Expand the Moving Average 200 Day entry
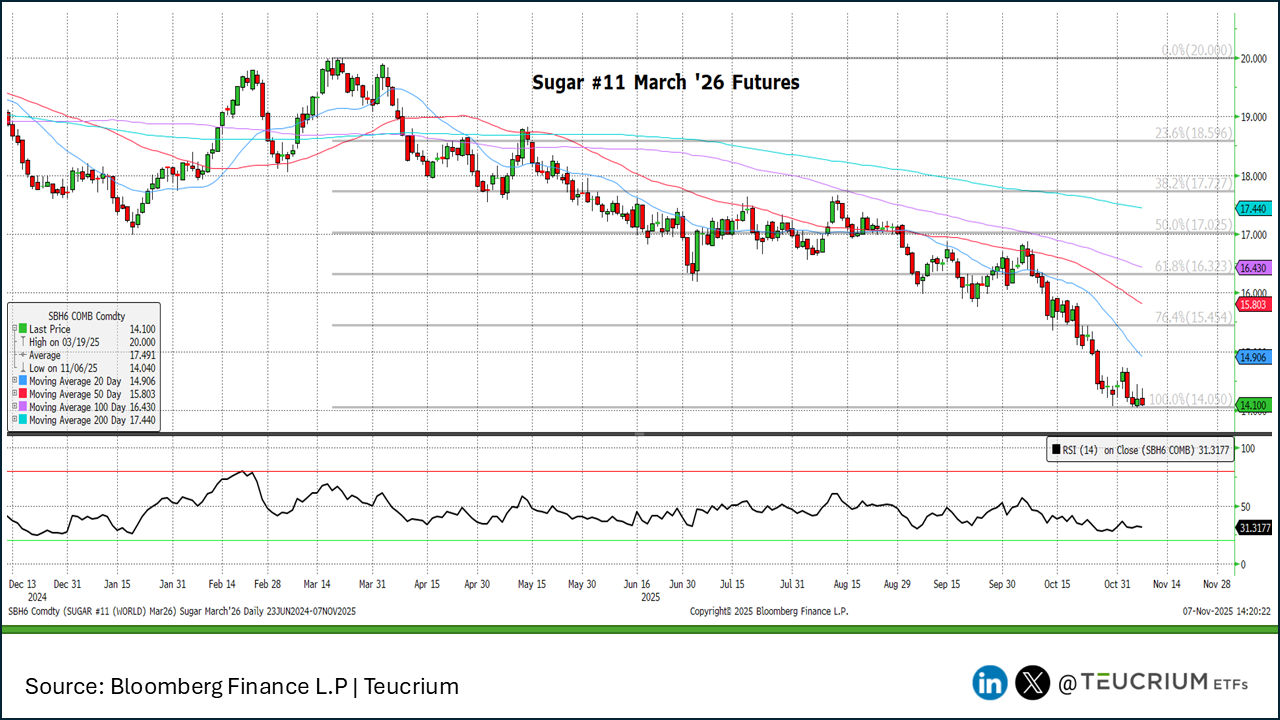This screenshot has height=720, width=1280. pyautogui.click(x=14, y=420)
